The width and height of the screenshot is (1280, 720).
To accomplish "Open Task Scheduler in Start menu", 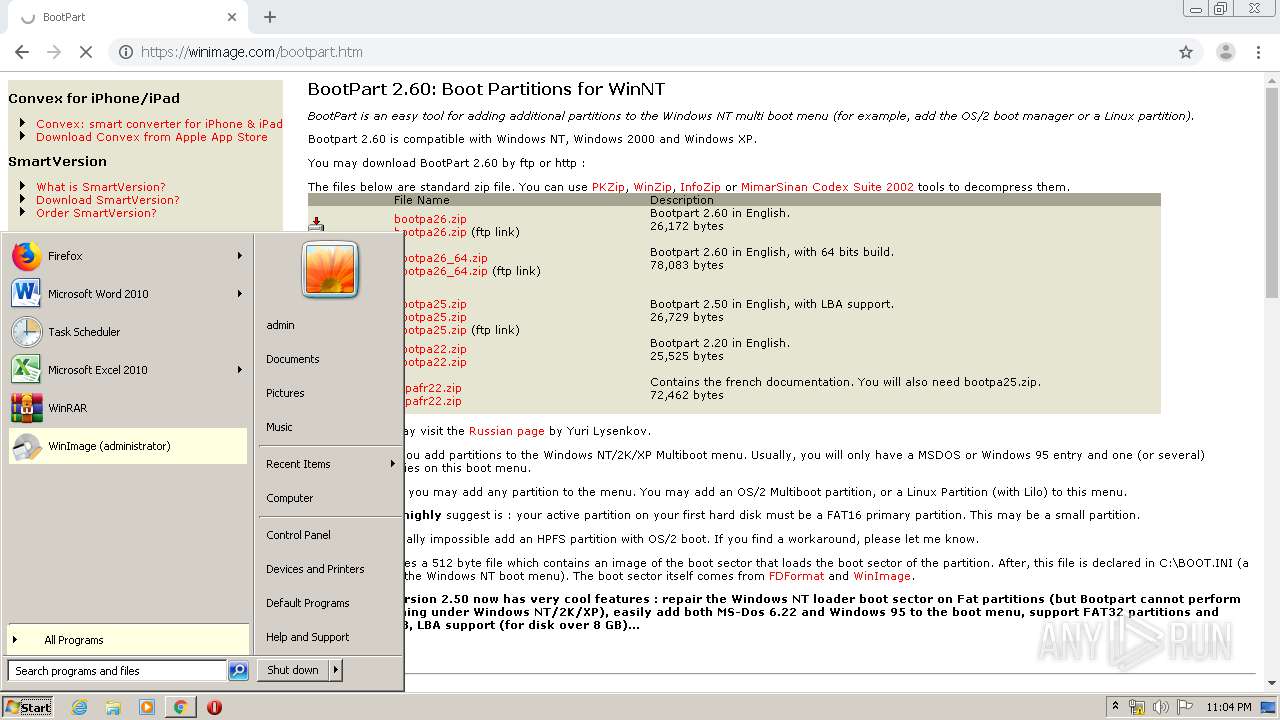I will coord(127,332).
